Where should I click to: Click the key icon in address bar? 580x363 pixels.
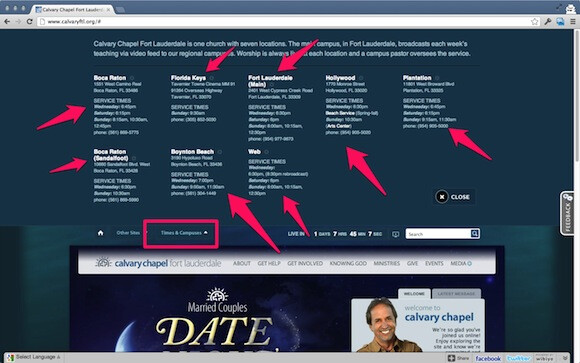coord(547,21)
